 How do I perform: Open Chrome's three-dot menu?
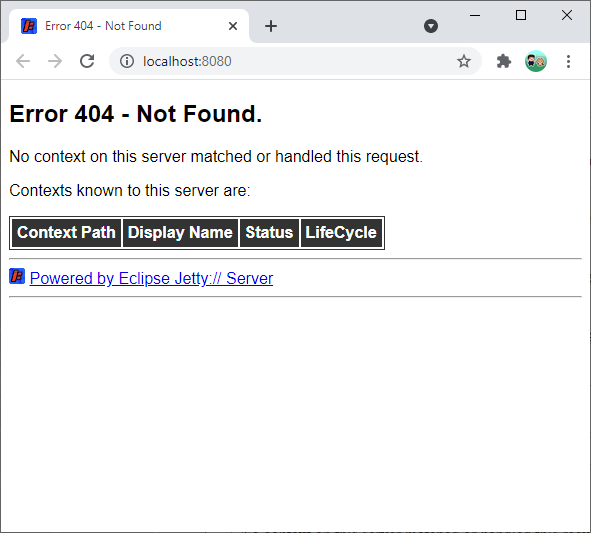(568, 61)
